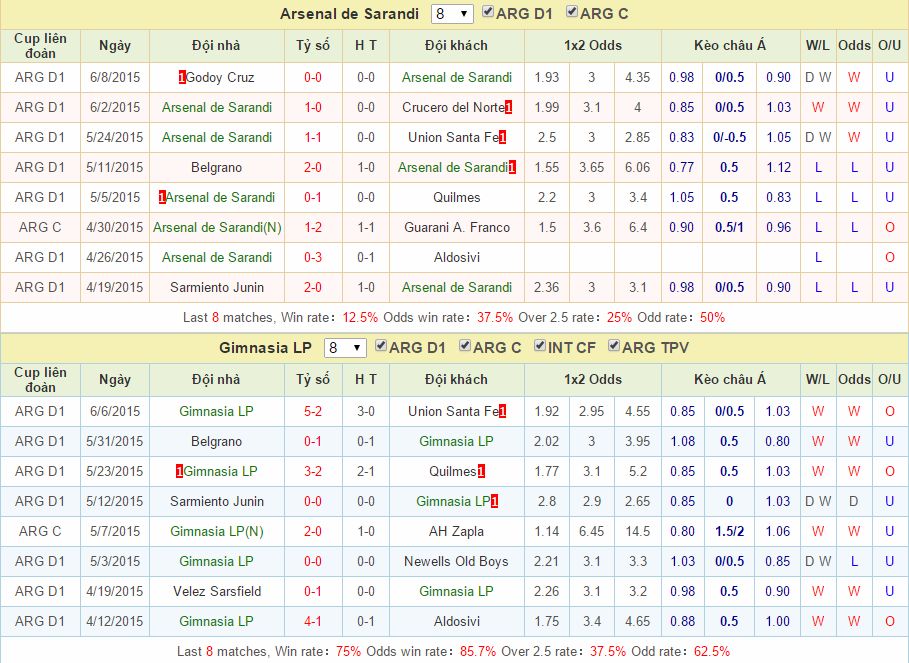Click the O/U header in the Gimnasia table
Image resolution: width=909 pixels, height=663 pixels.
[889, 380]
